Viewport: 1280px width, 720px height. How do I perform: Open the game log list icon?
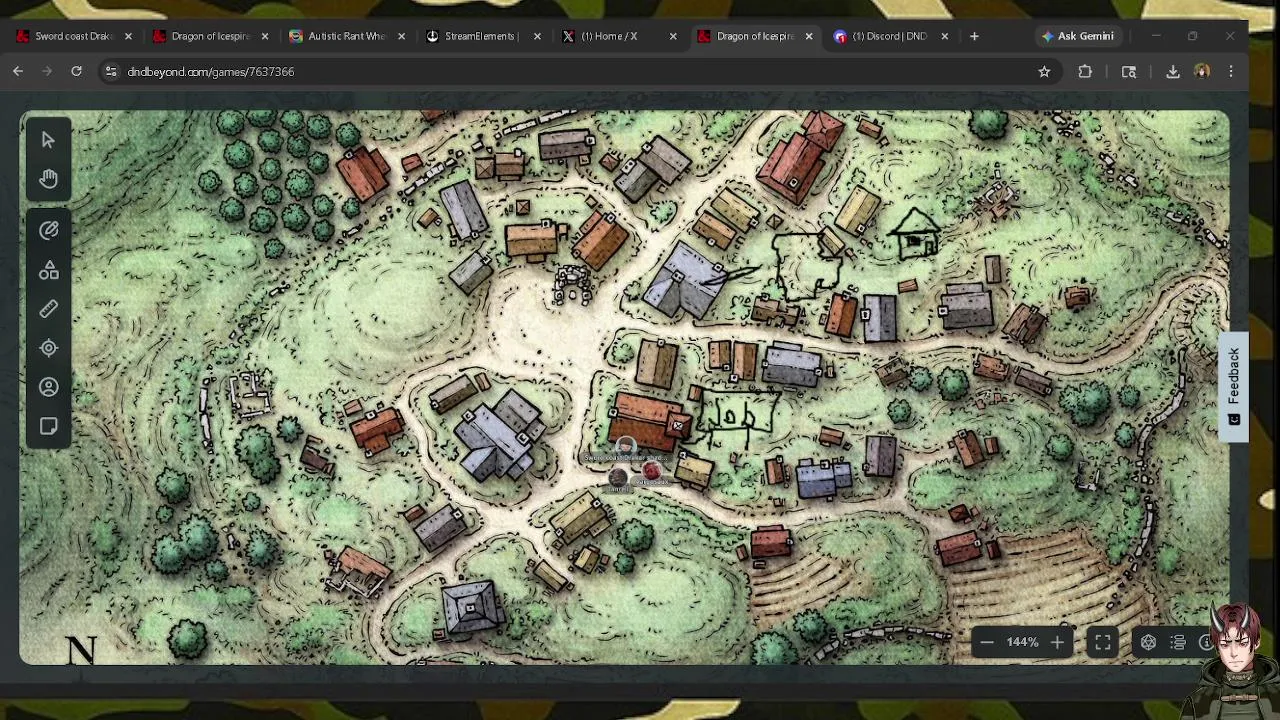pyautogui.click(x=1178, y=643)
